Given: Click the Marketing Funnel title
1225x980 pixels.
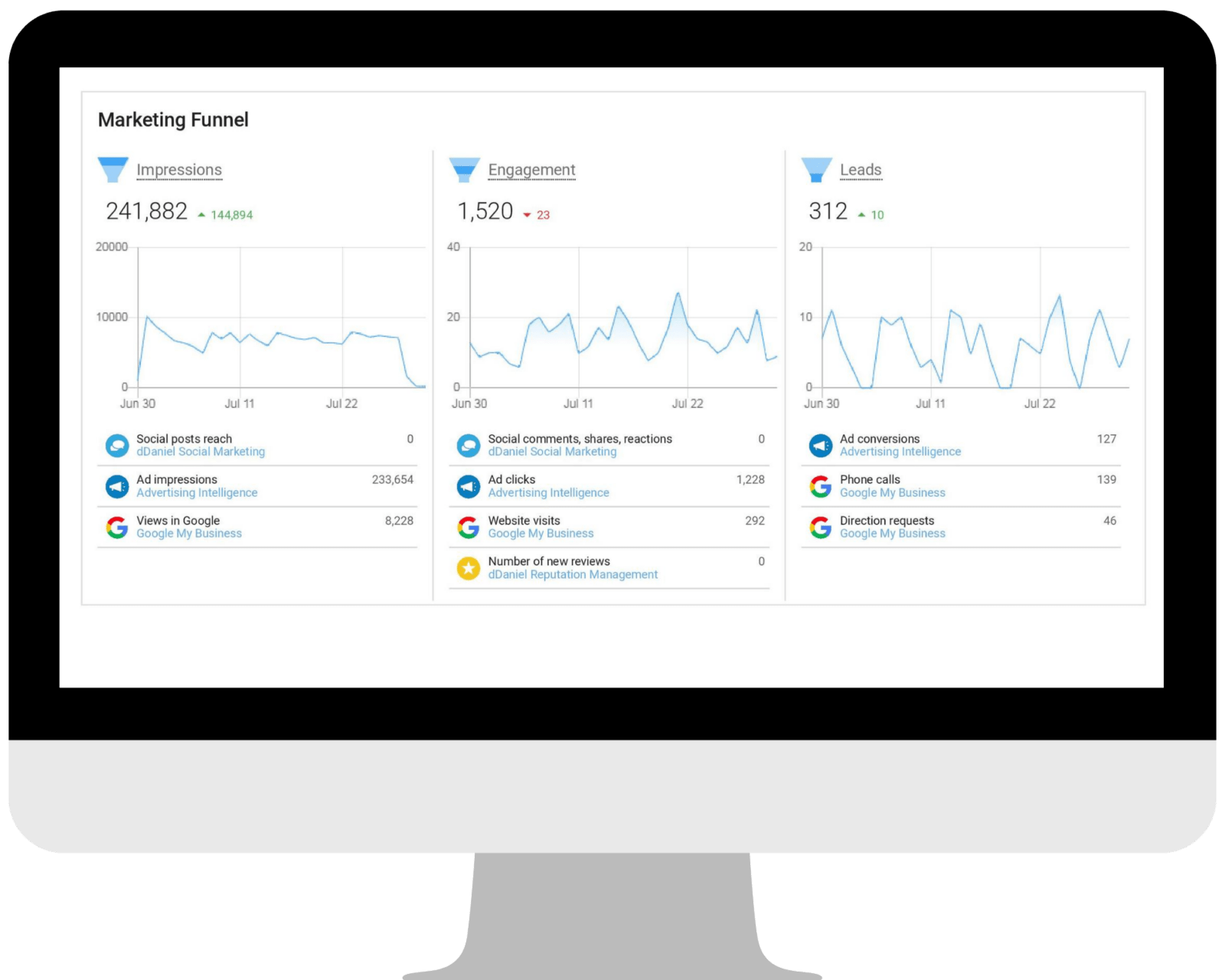Looking at the screenshot, I should click(x=173, y=120).
